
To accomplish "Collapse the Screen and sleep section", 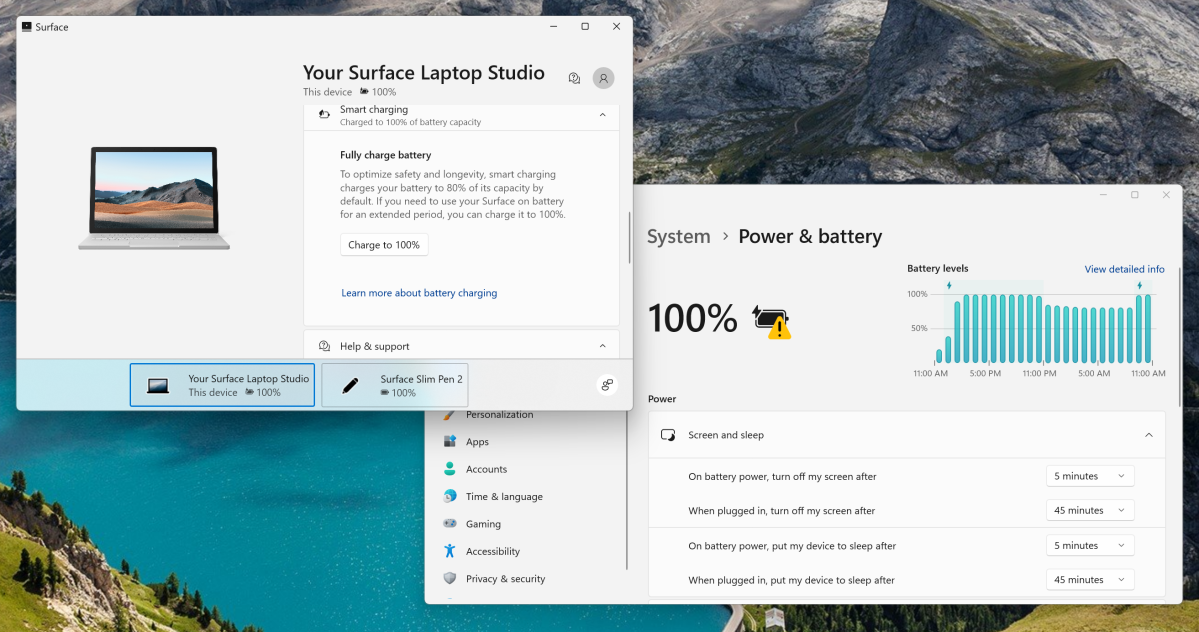I will (x=1149, y=435).
